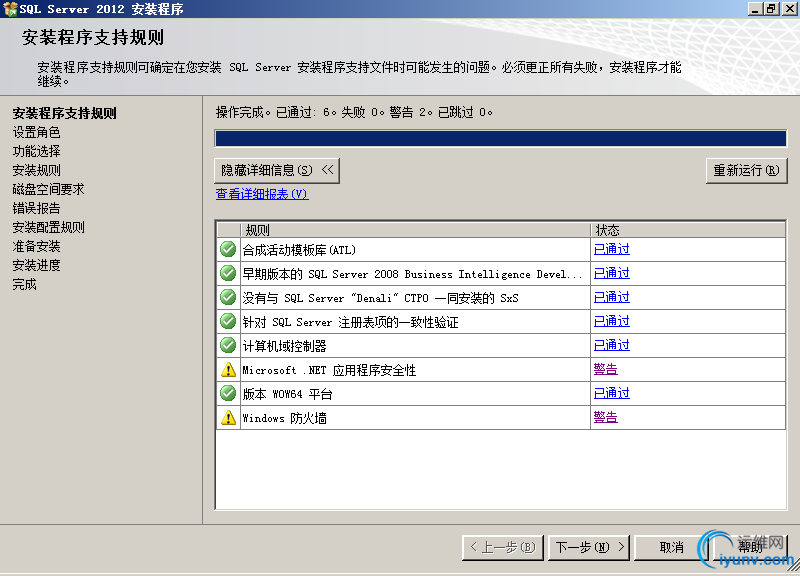
Task: Click green check icon for 版本 WOW64 平台 row
Action: [228, 393]
